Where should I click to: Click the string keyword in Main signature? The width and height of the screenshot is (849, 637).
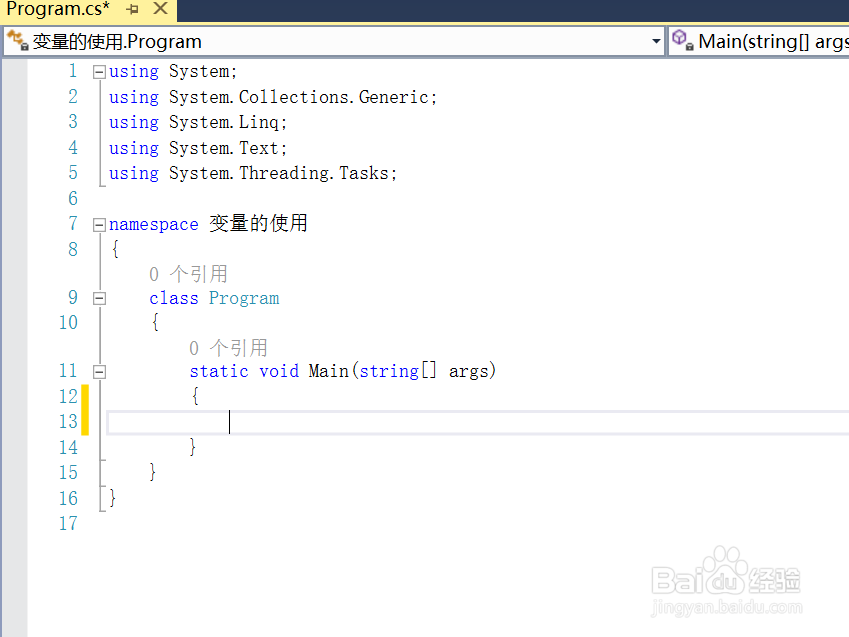tap(389, 370)
